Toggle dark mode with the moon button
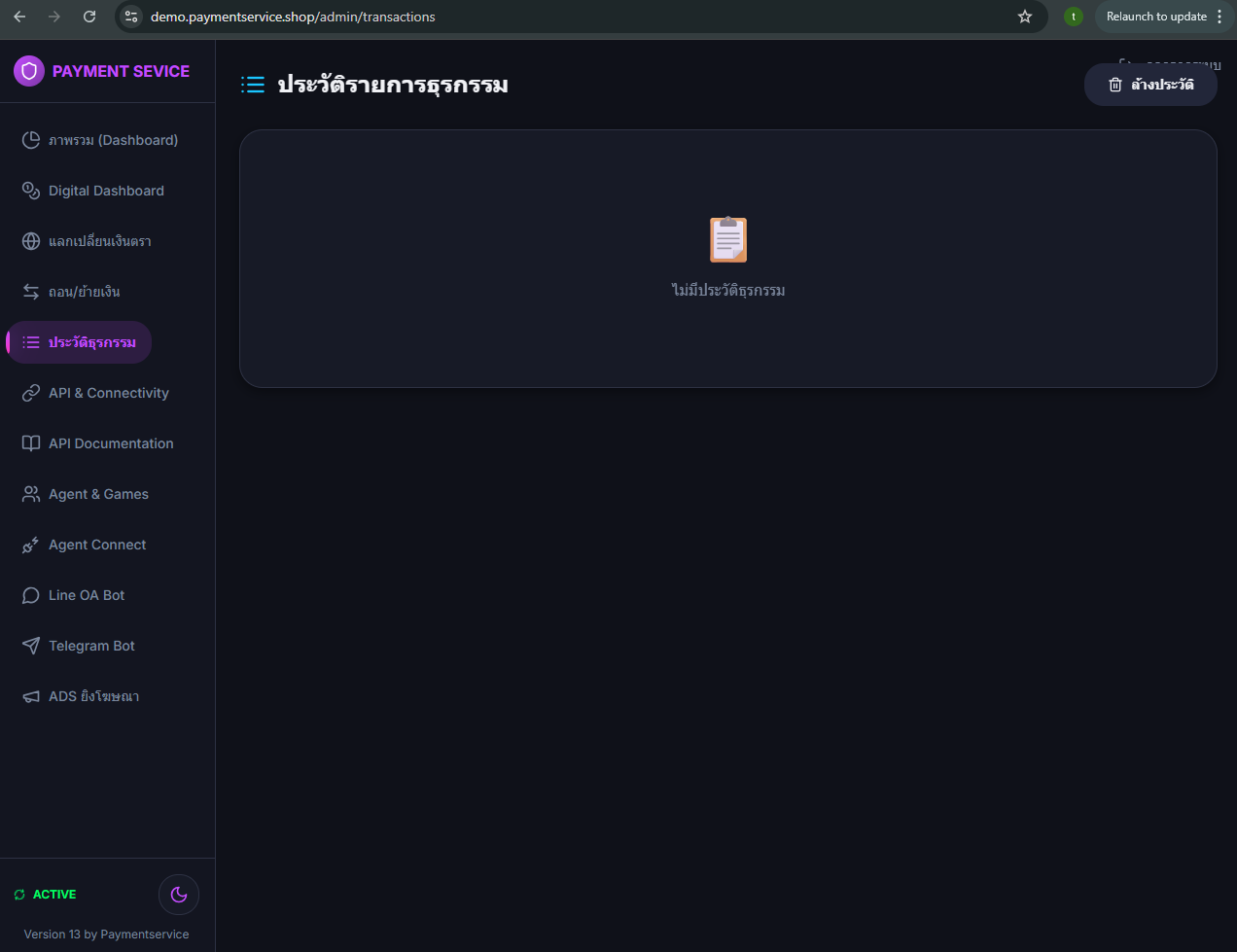This screenshot has height=952, width=1237. coord(179,895)
